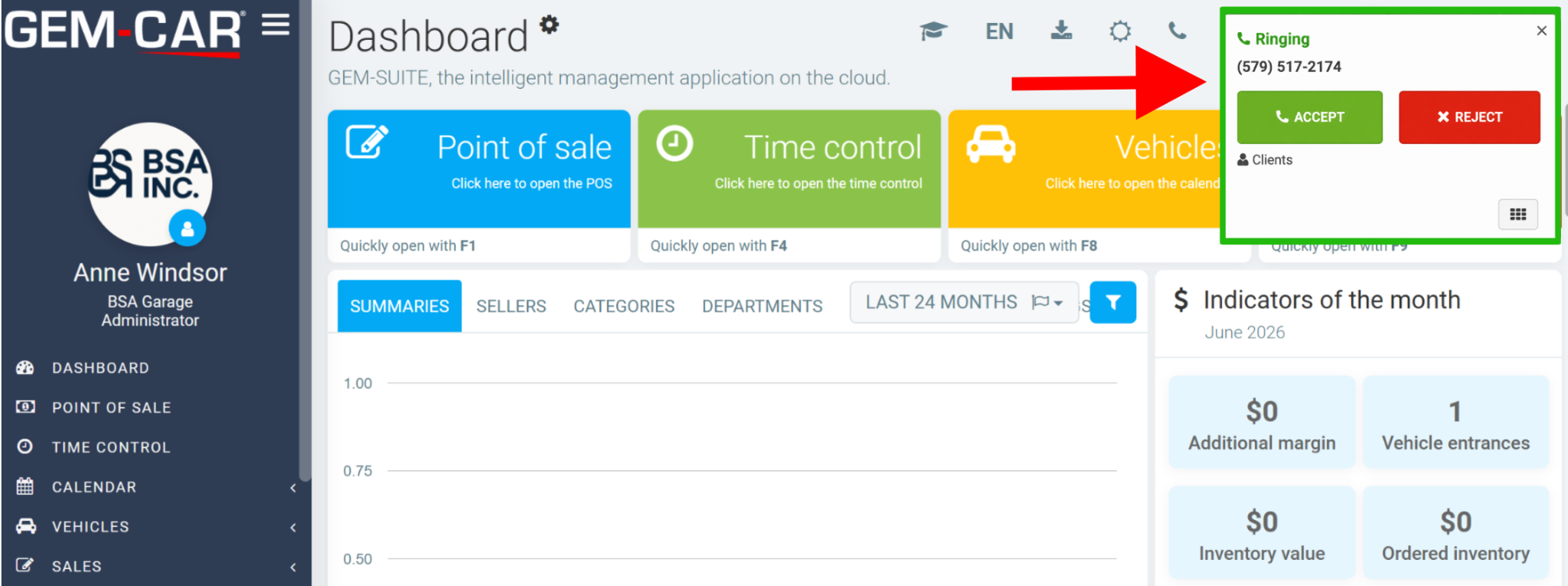1568x586 pixels.
Task: Click the Additional margin indicator card
Action: pos(1262,422)
